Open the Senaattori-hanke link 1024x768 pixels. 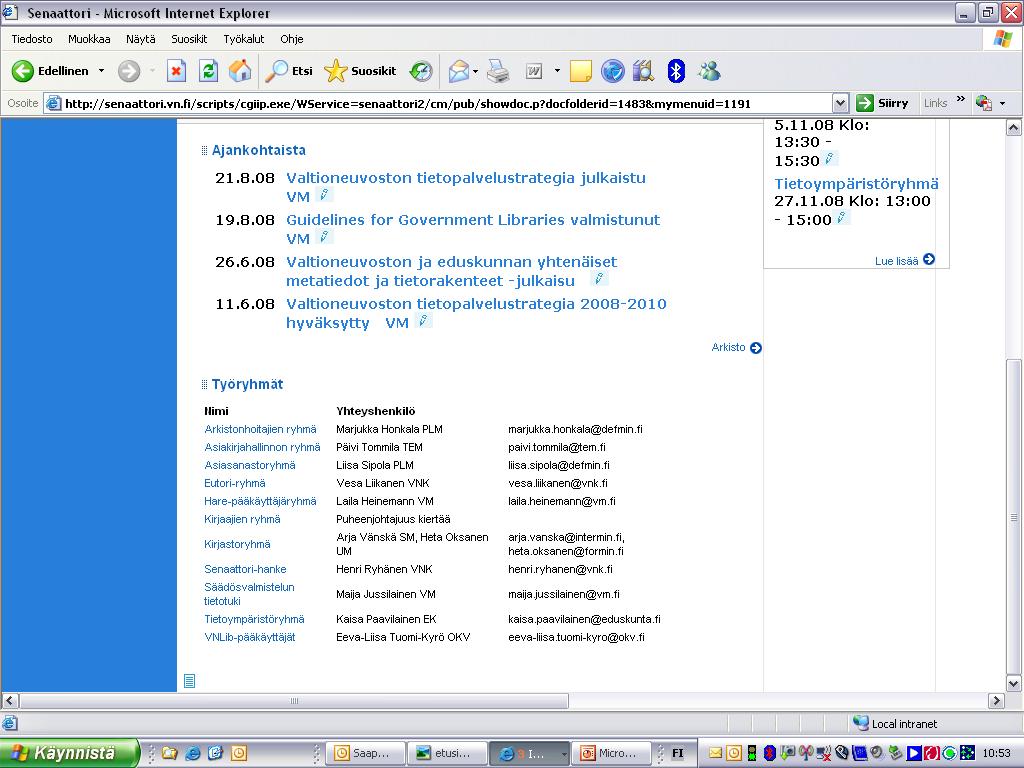245,569
